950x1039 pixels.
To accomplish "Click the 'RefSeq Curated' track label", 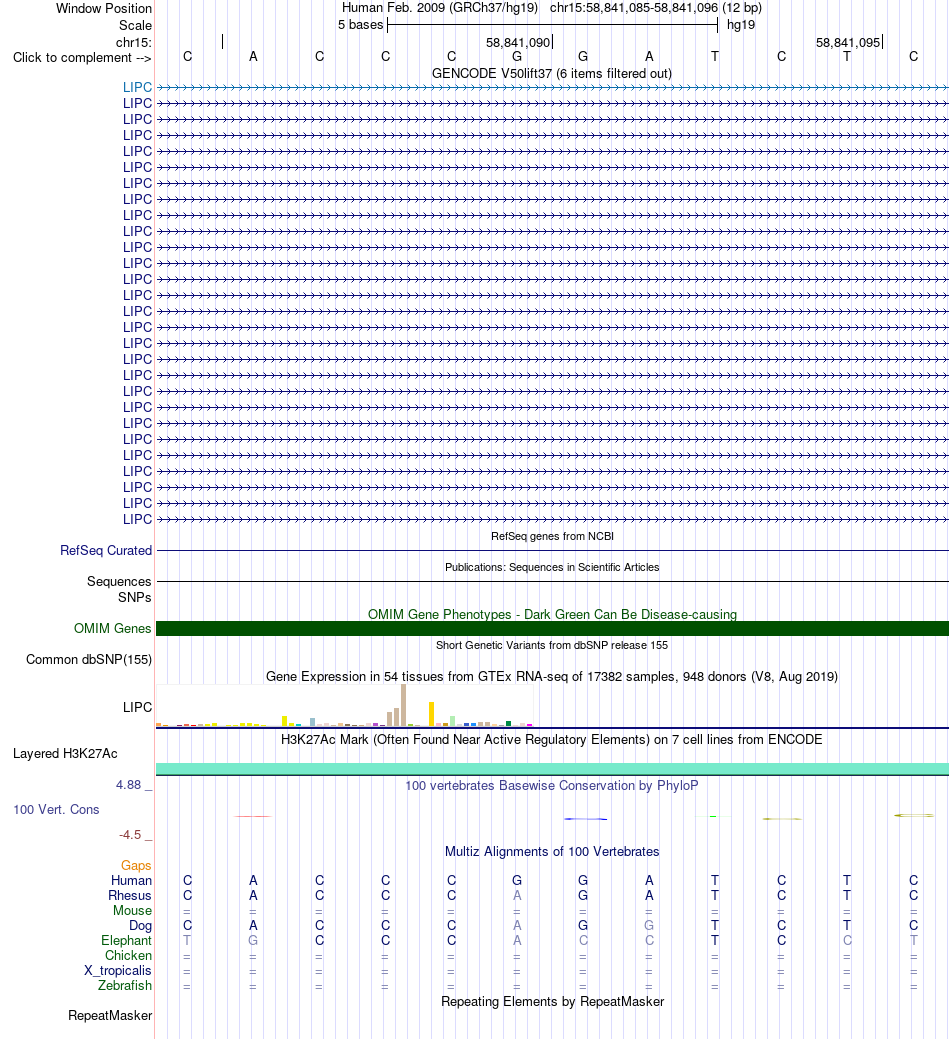I will 106,551.
